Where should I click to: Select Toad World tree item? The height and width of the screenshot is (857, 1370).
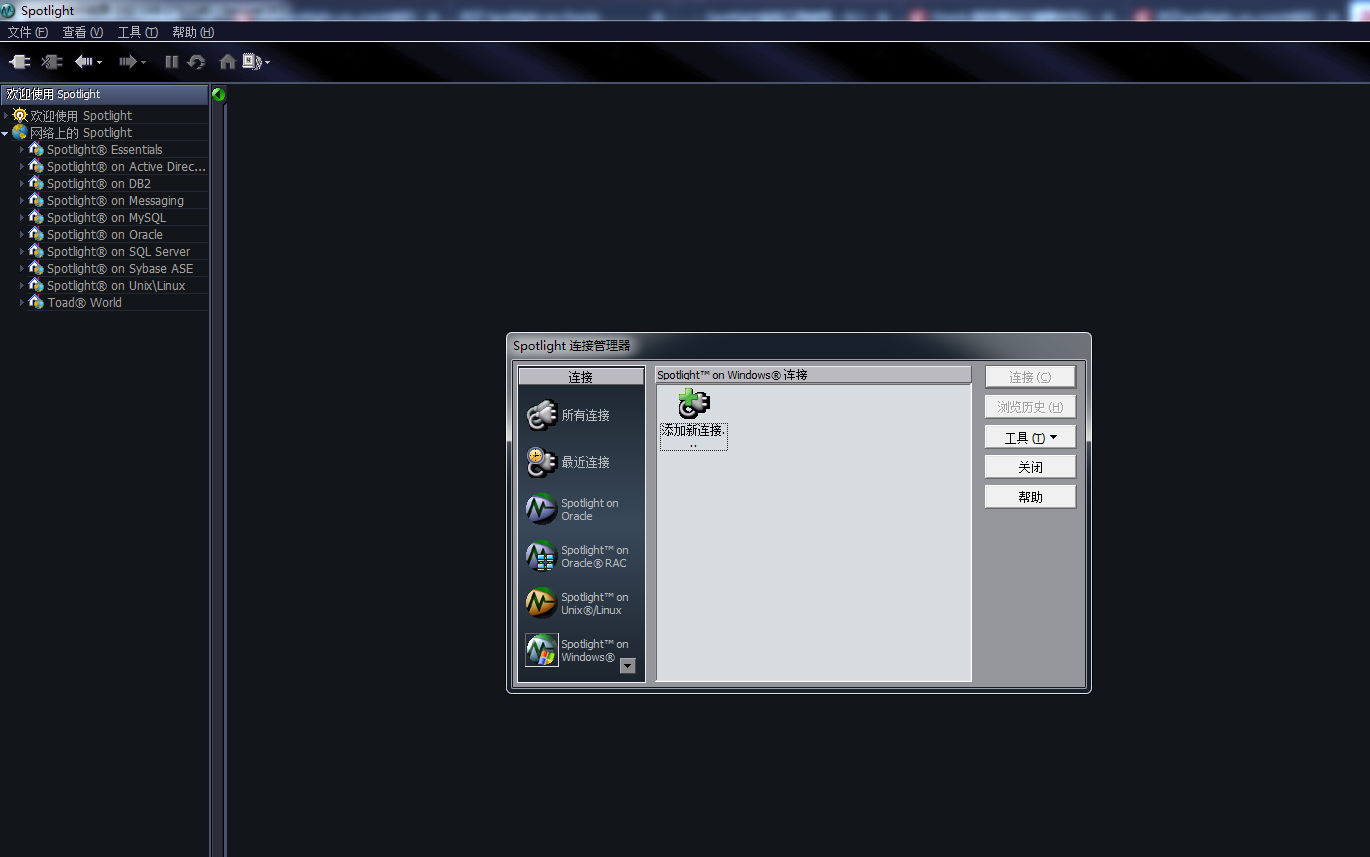(84, 303)
